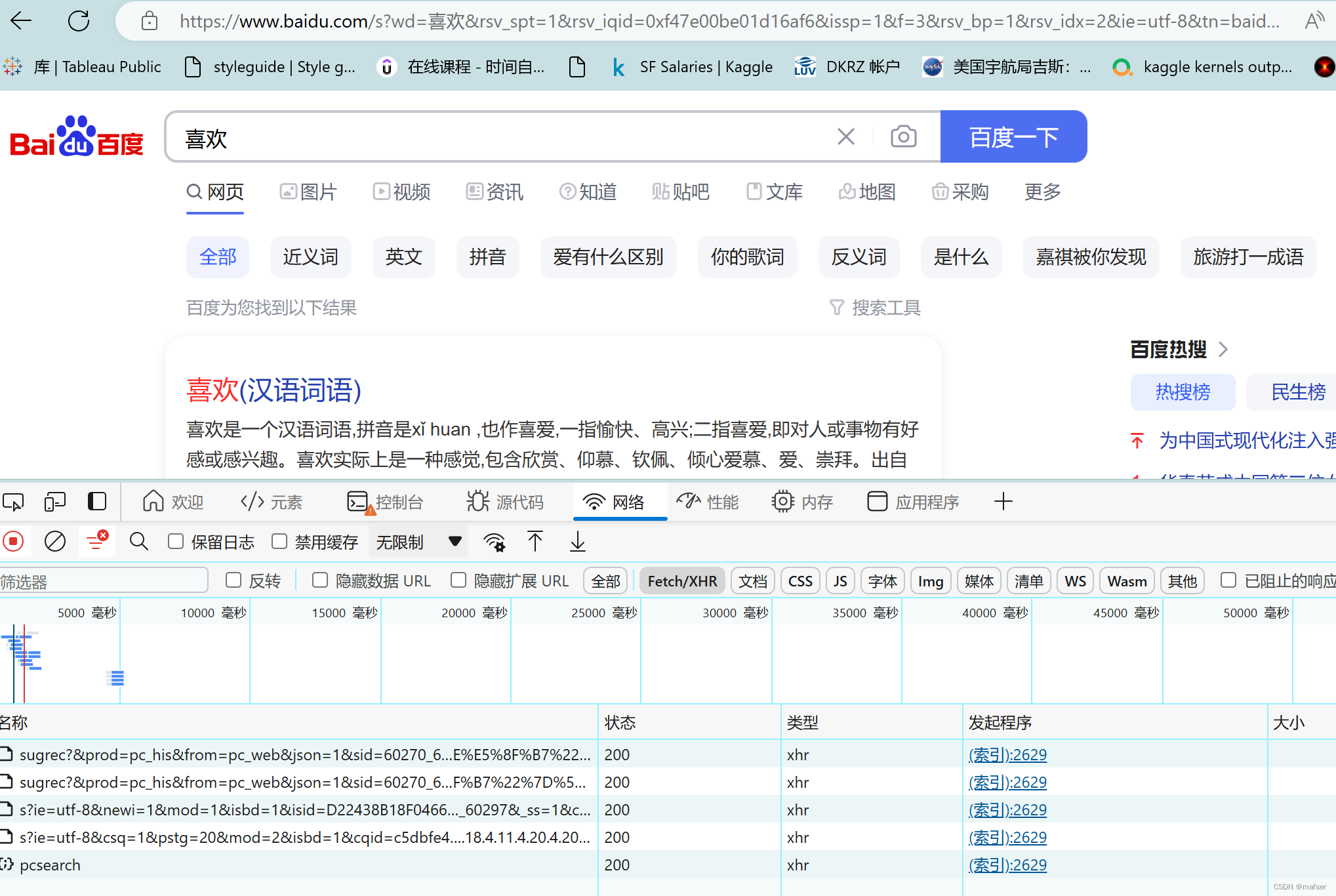Toggle the network filter funnel icon

[x=97, y=542]
